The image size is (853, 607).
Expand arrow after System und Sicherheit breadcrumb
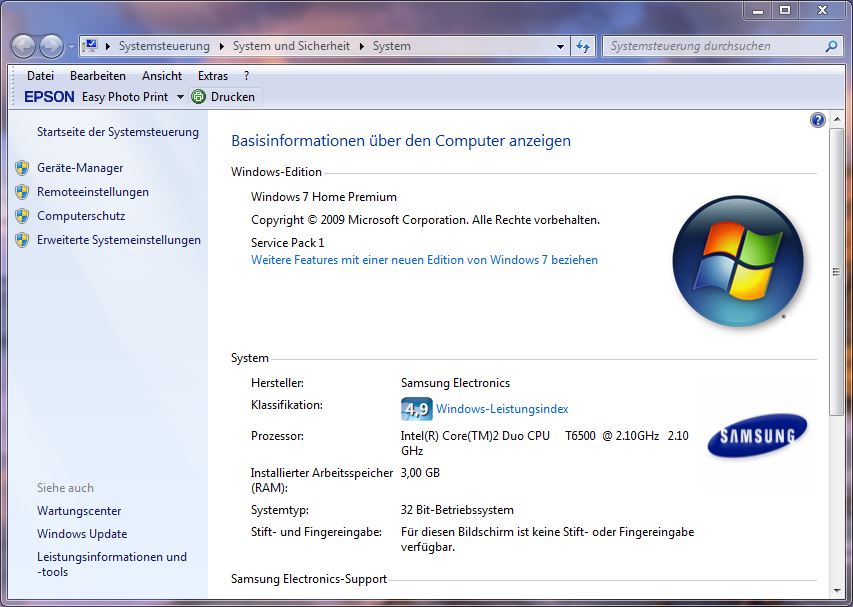[361, 47]
